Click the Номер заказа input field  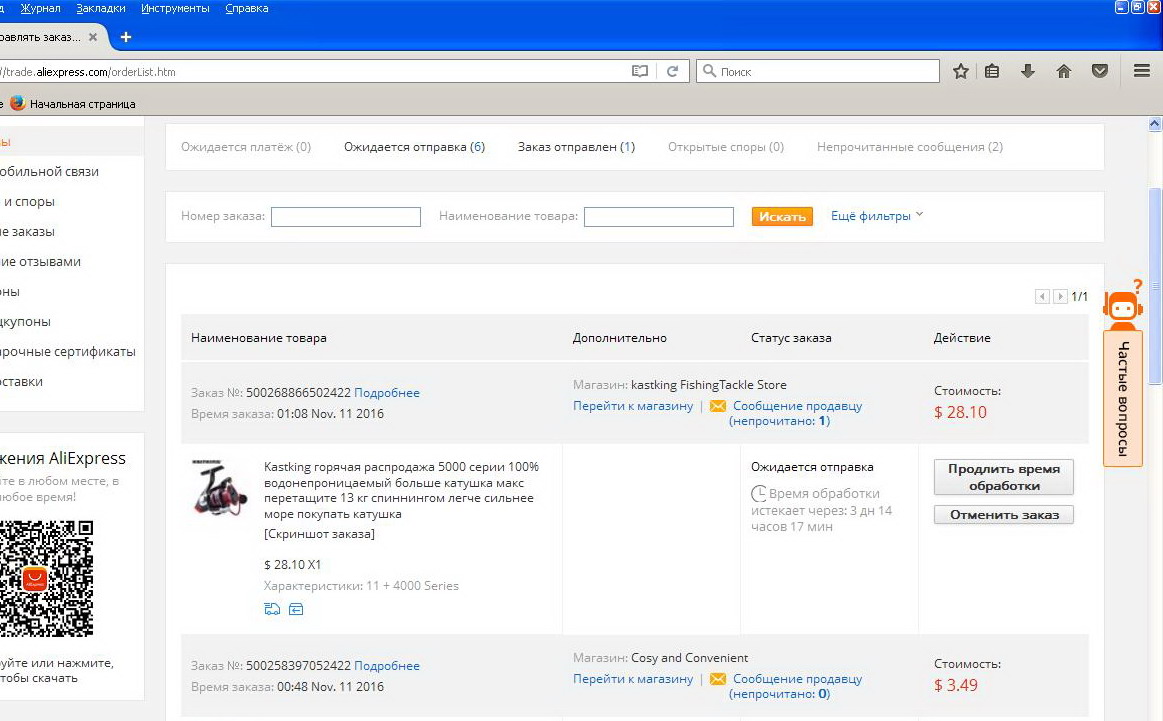(346, 217)
